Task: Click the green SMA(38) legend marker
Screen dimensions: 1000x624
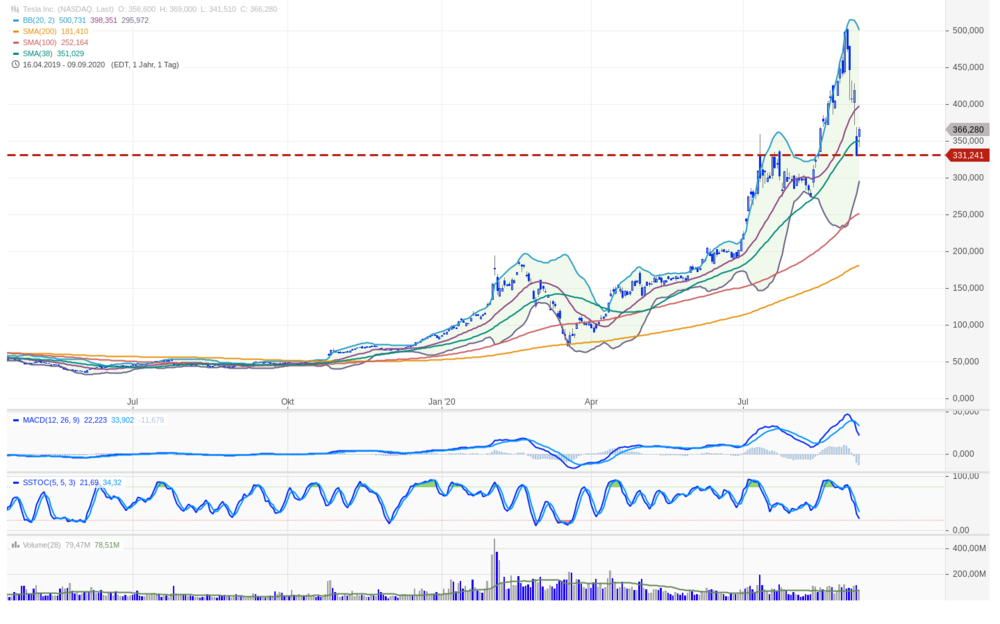Action: (15, 53)
